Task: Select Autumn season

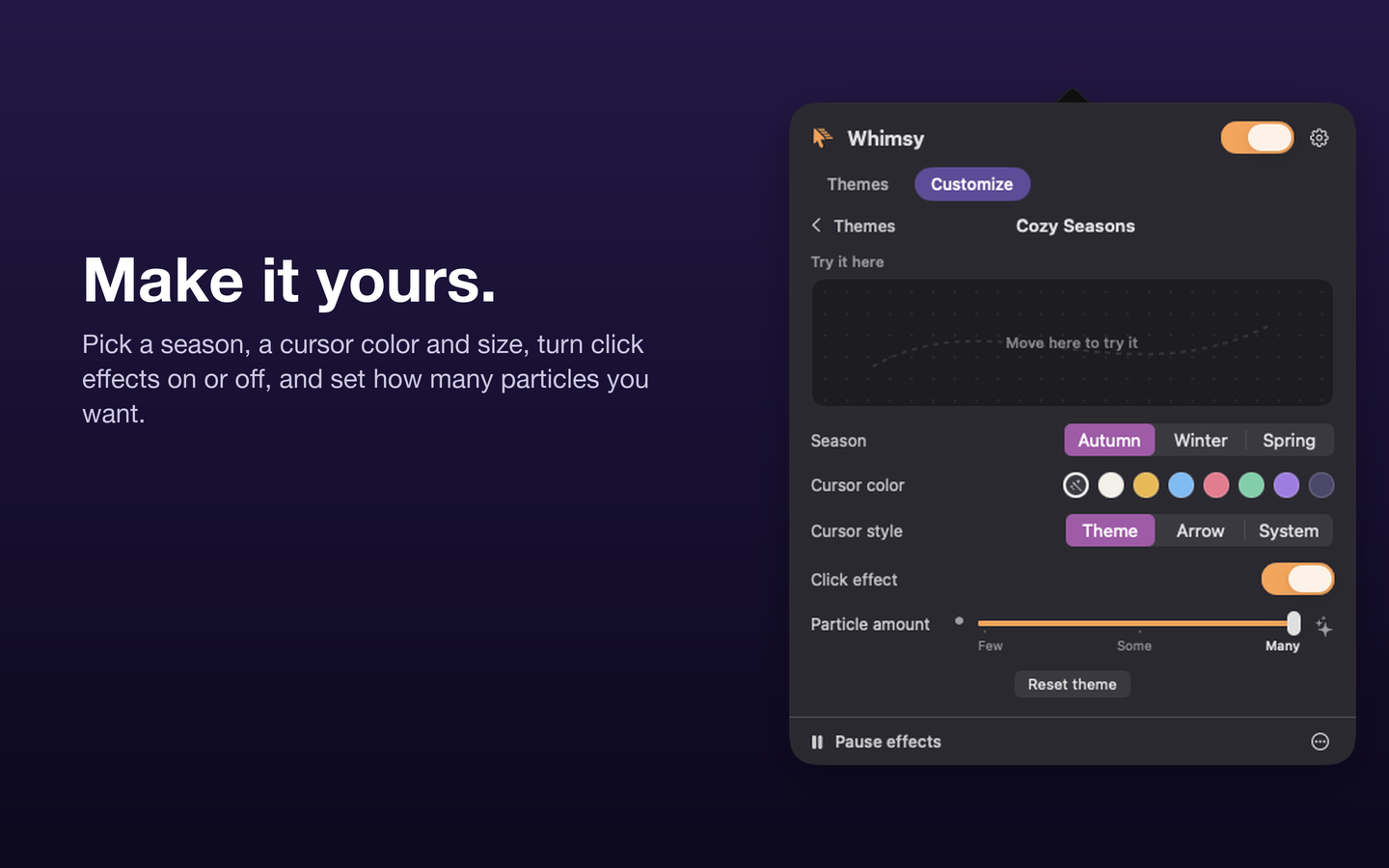Action: (1109, 440)
